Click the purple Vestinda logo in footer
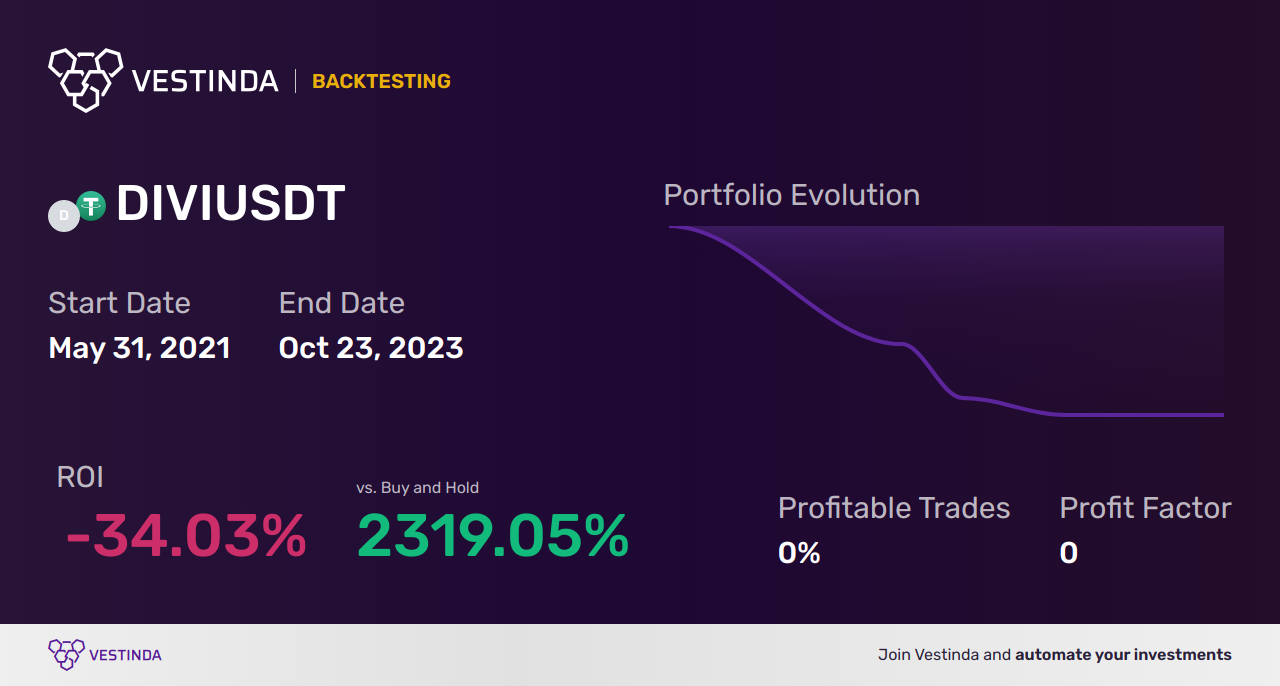This screenshot has height=686, width=1280. [66, 655]
